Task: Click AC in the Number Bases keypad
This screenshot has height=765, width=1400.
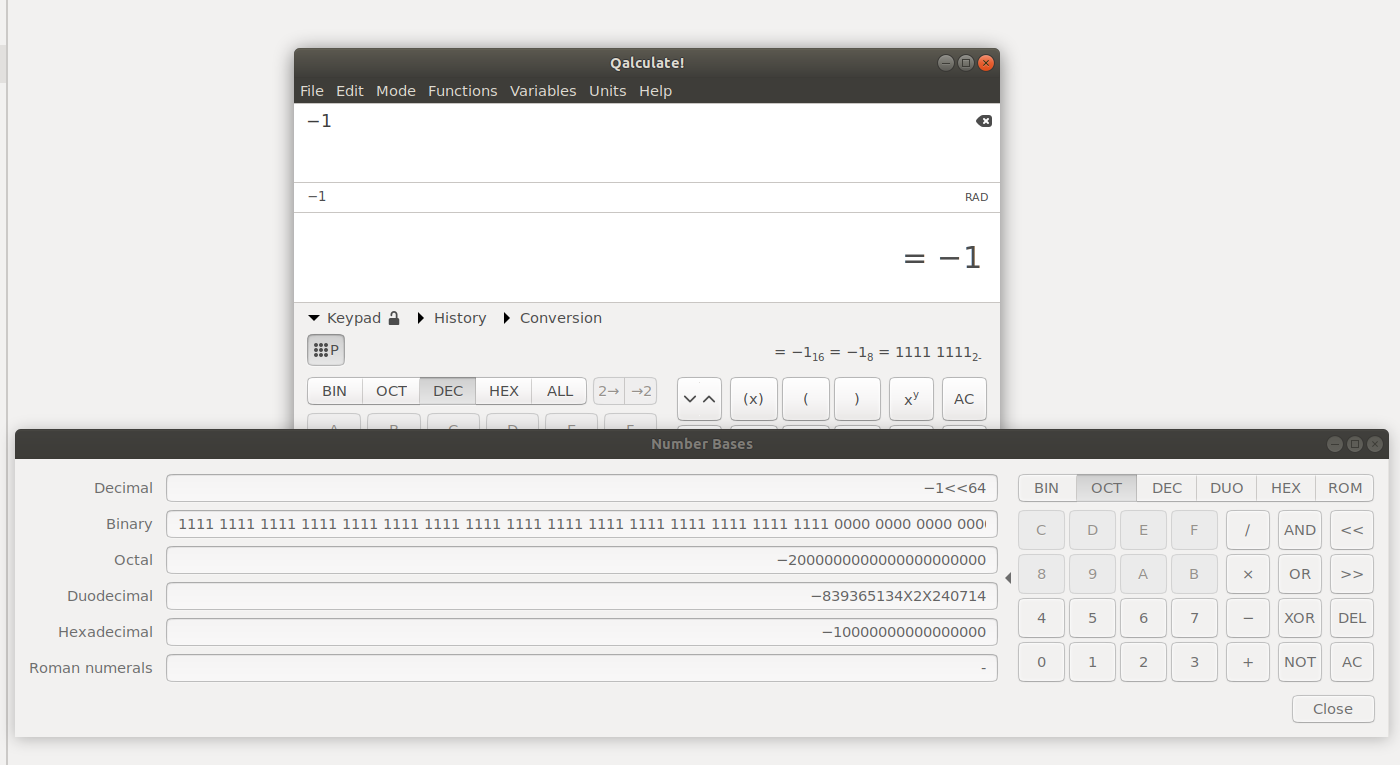Action: pyautogui.click(x=1352, y=662)
